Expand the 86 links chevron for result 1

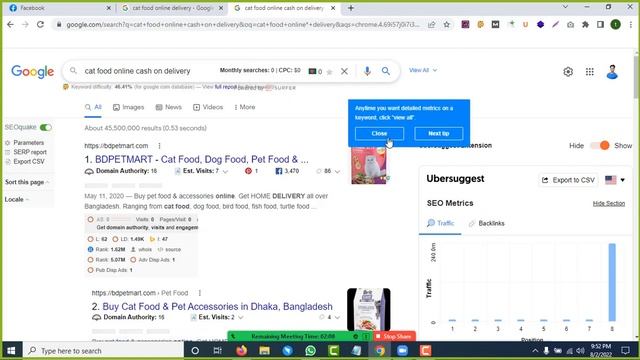[337, 171]
